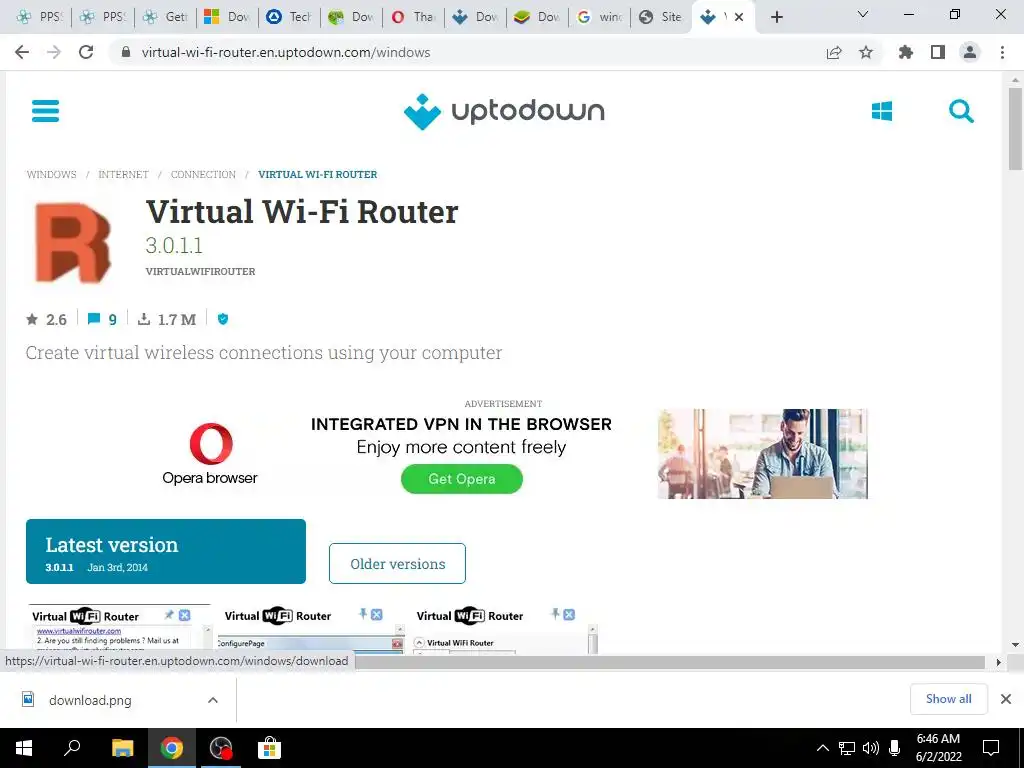Viewport: 1024px width, 768px height.
Task: Open Chrome three-dot menu
Action: [x=1002, y=52]
